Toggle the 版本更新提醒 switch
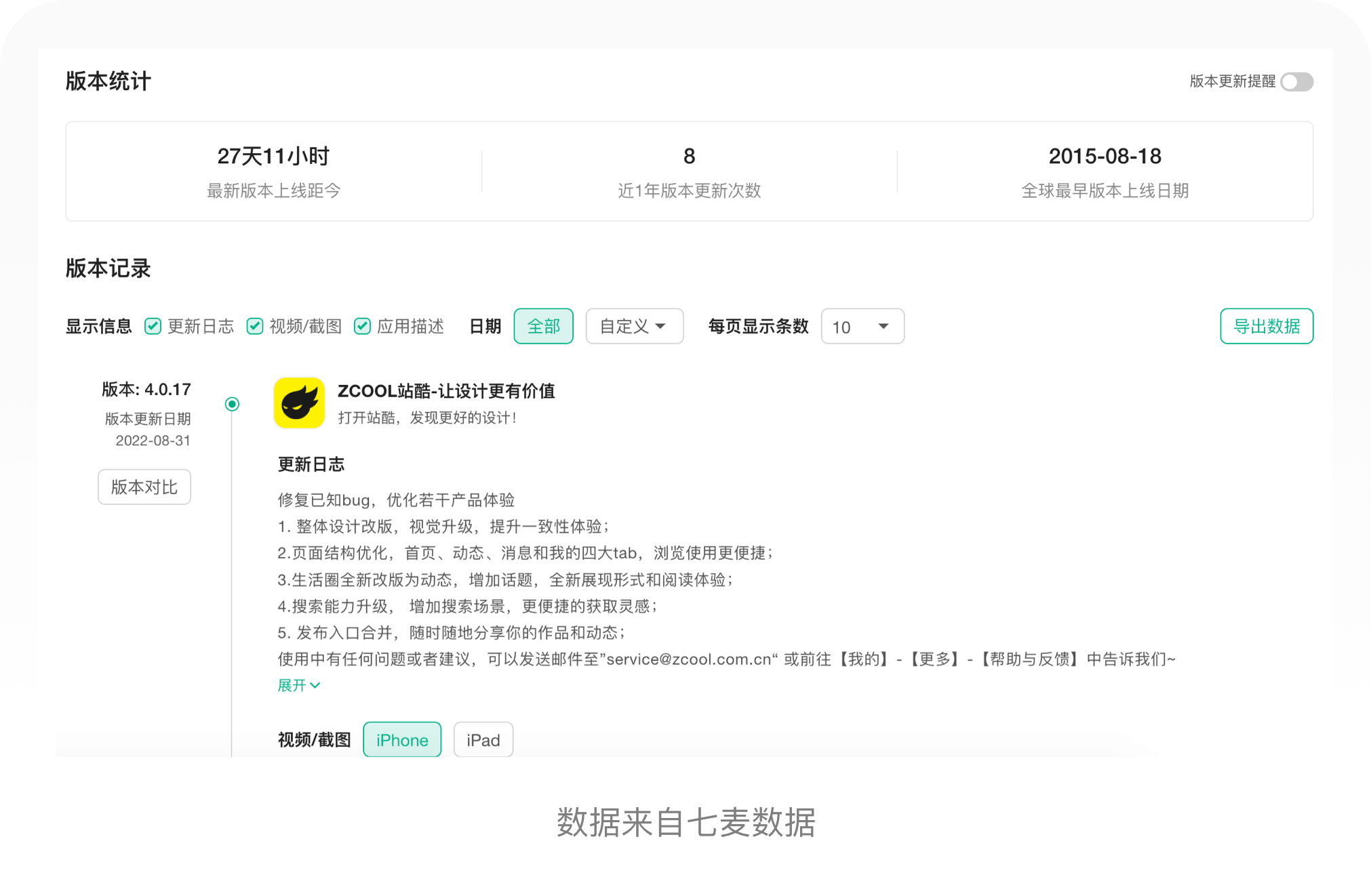Viewport: 1371px width, 896px height. (x=1296, y=82)
